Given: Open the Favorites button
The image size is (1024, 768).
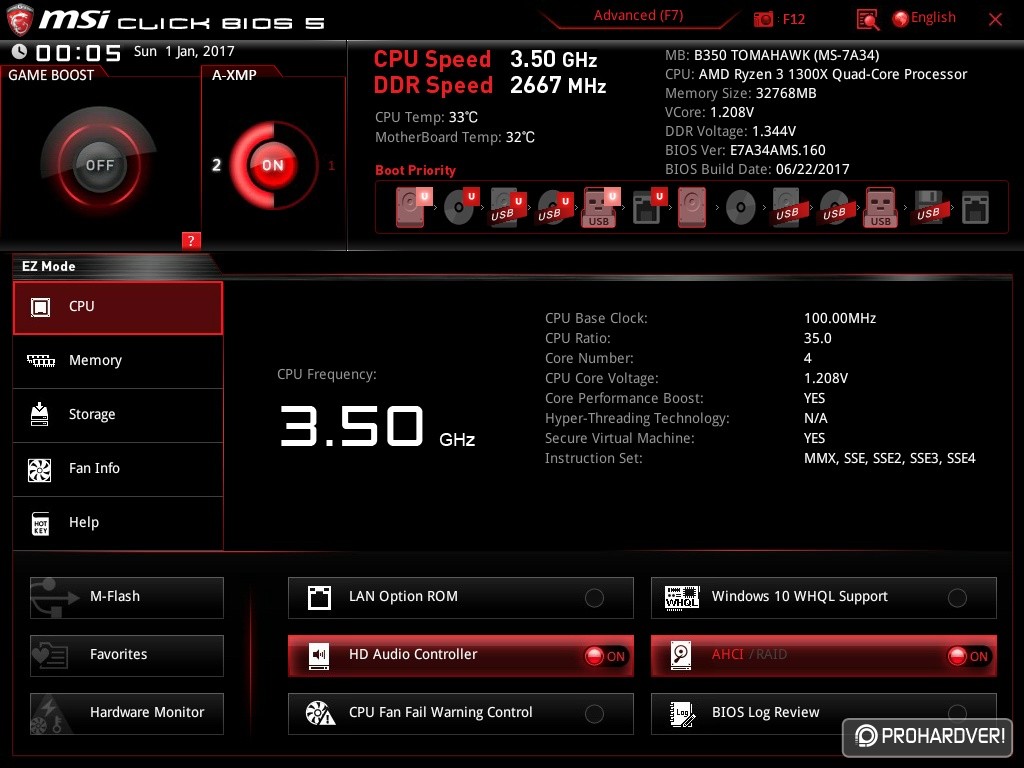Looking at the screenshot, I should (x=127, y=656).
